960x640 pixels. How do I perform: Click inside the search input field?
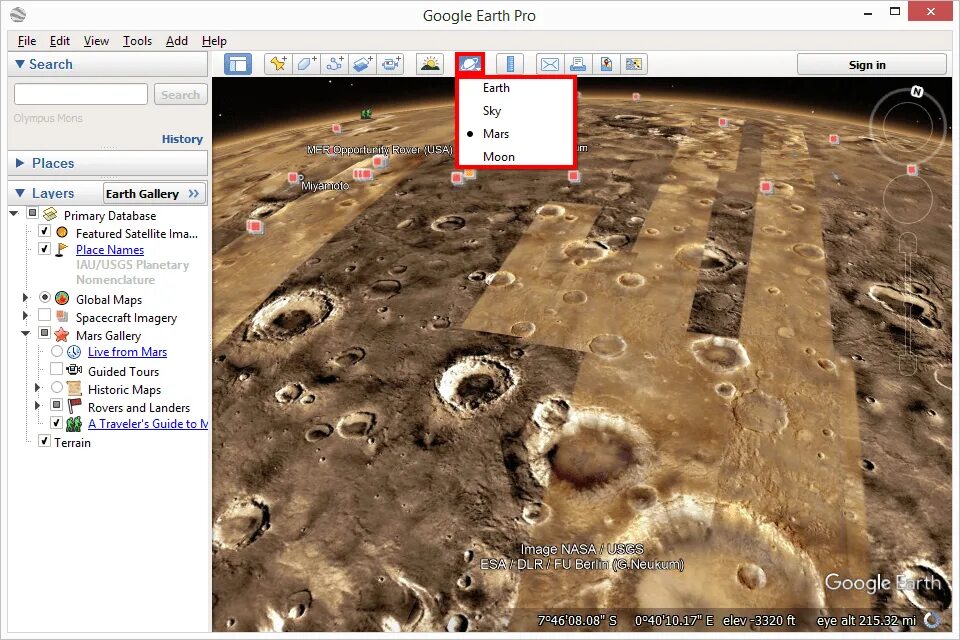(x=81, y=94)
